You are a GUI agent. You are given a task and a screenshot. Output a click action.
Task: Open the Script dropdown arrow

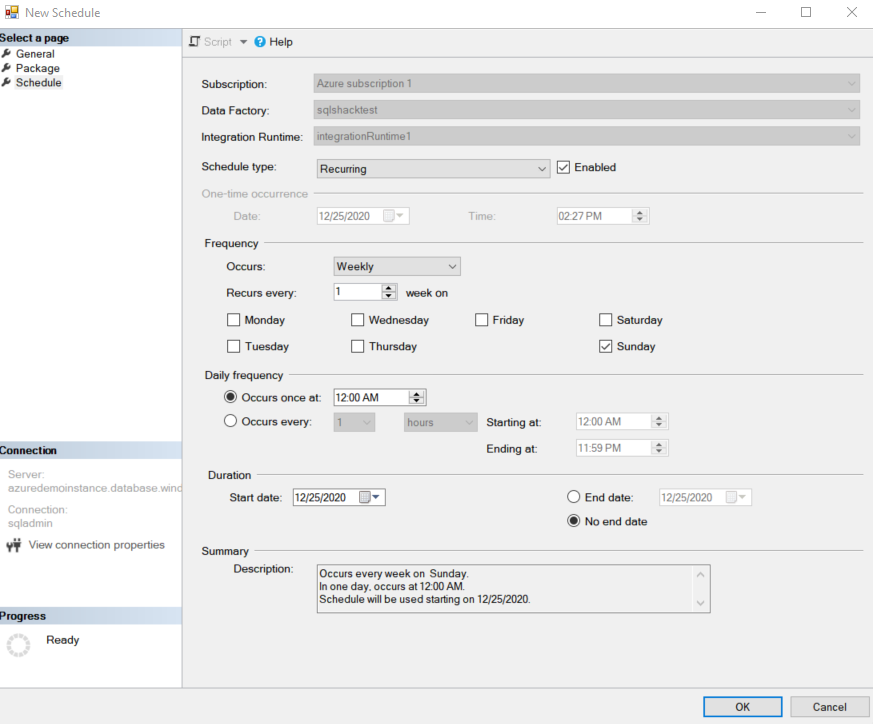(x=243, y=42)
